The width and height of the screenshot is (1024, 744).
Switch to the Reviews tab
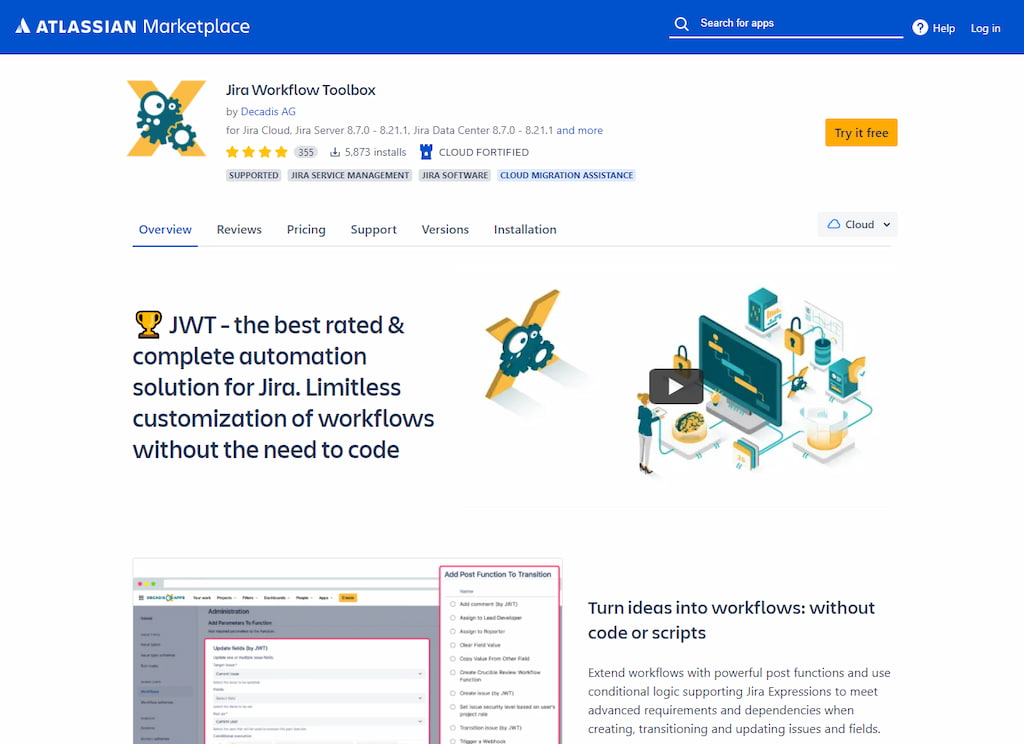click(x=239, y=229)
